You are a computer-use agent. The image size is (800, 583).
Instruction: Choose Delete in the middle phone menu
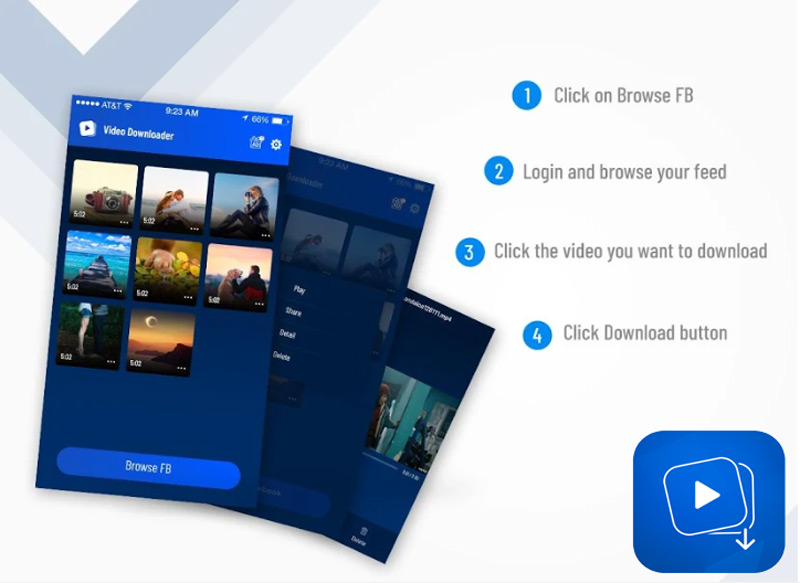click(281, 356)
